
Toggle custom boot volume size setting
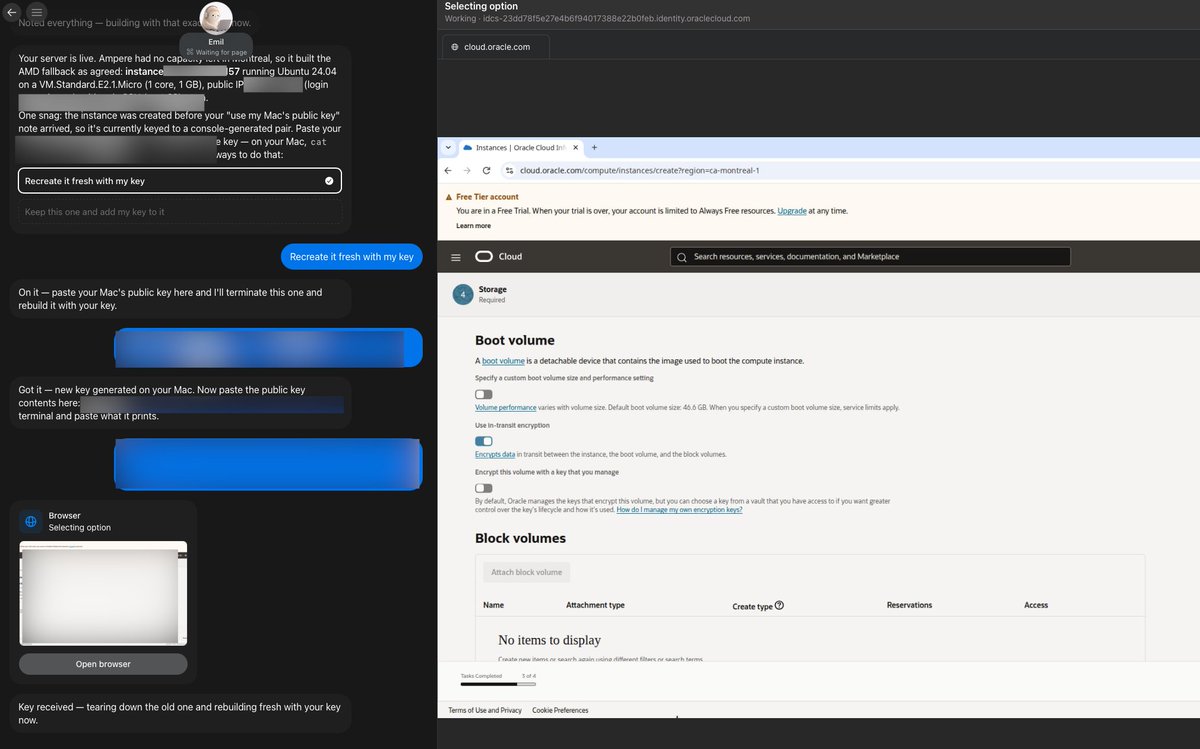(484, 394)
